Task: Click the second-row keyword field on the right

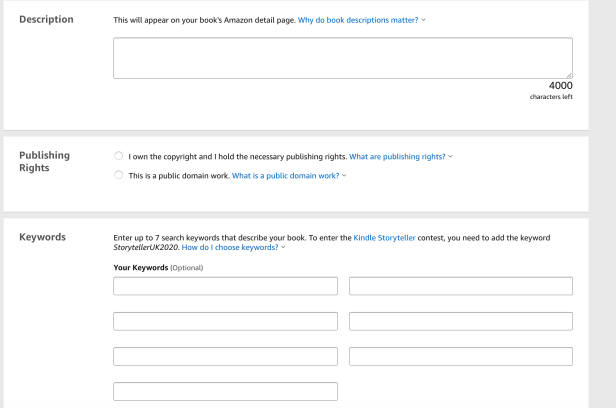Action: pyautogui.click(x=461, y=321)
